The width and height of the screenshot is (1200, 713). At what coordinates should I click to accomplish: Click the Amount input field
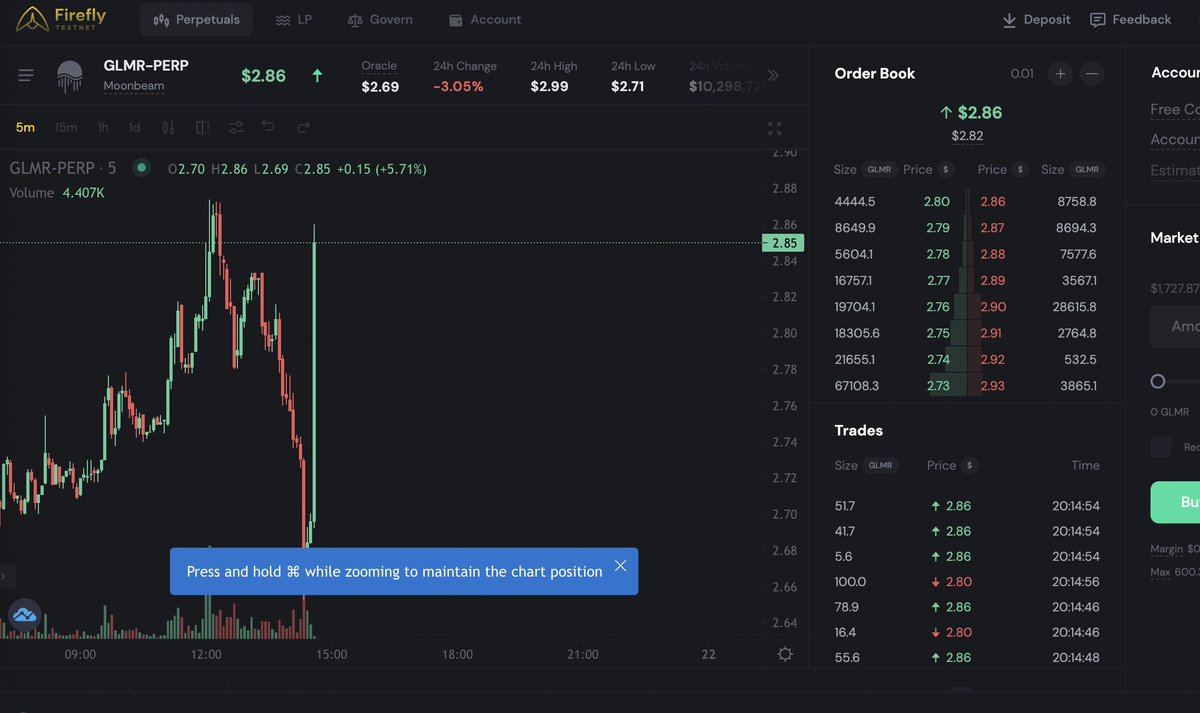(x=1175, y=326)
